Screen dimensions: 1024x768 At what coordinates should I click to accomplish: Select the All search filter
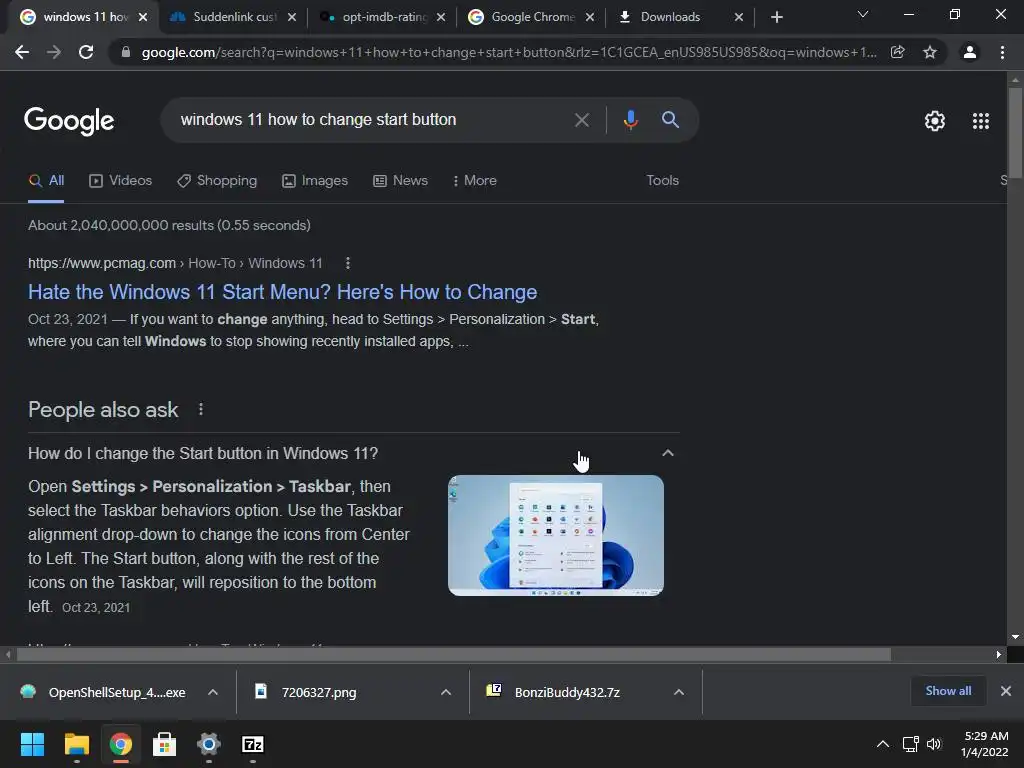46,181
